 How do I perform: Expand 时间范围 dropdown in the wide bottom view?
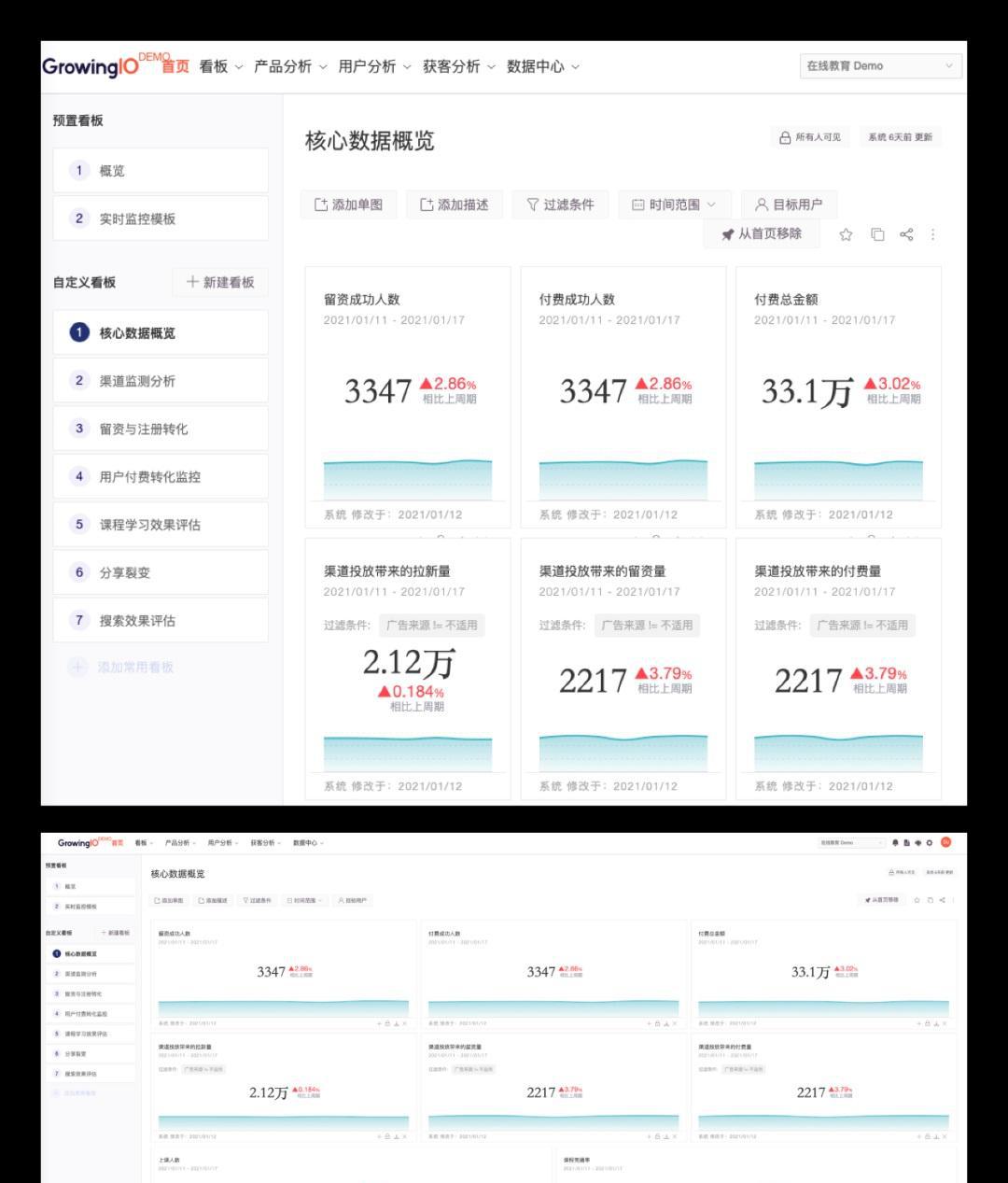tap(305, 900)
